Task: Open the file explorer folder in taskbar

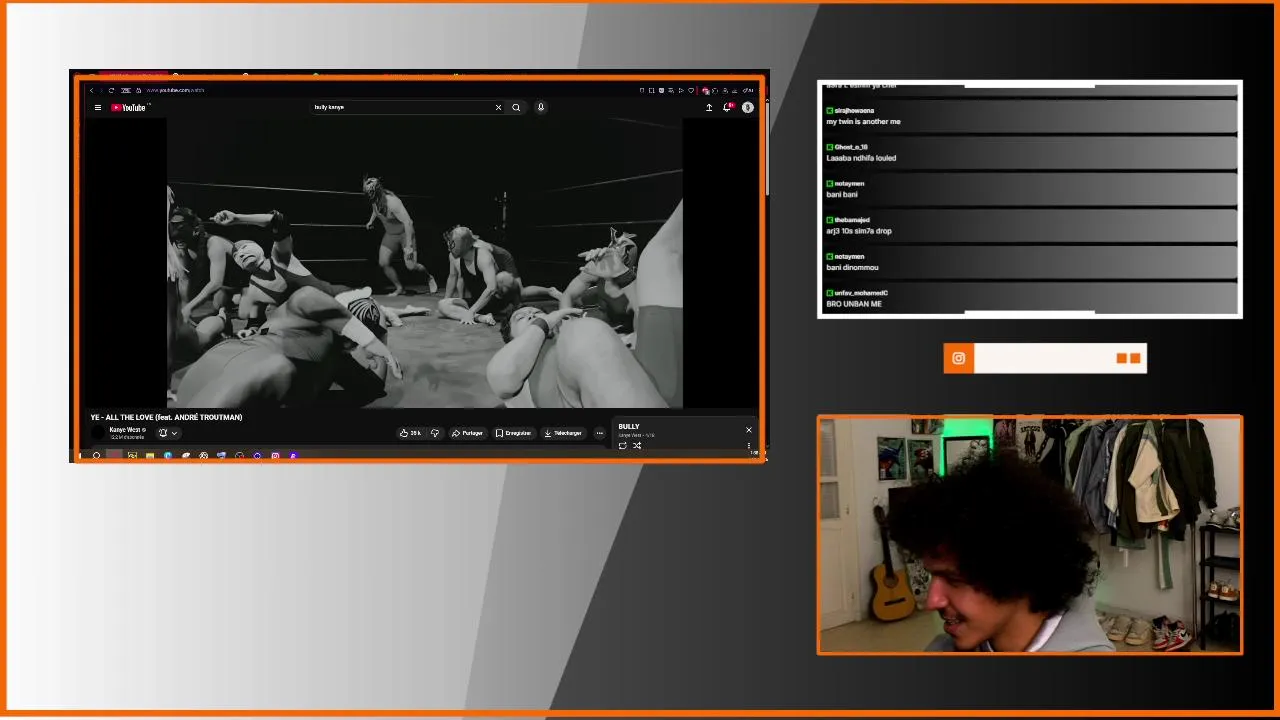Action: [x=150, y=456]
